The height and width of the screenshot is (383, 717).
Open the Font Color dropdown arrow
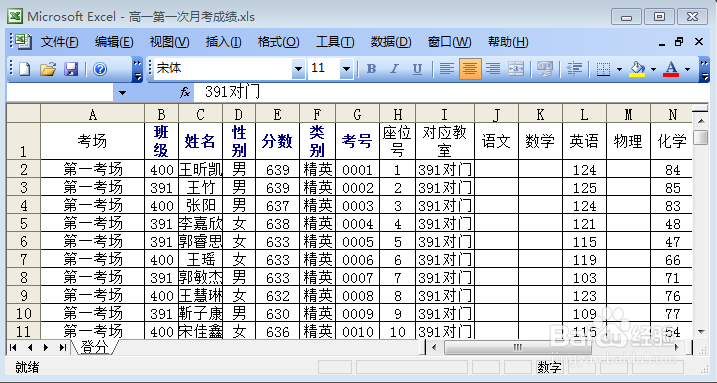tap(687, 69)
